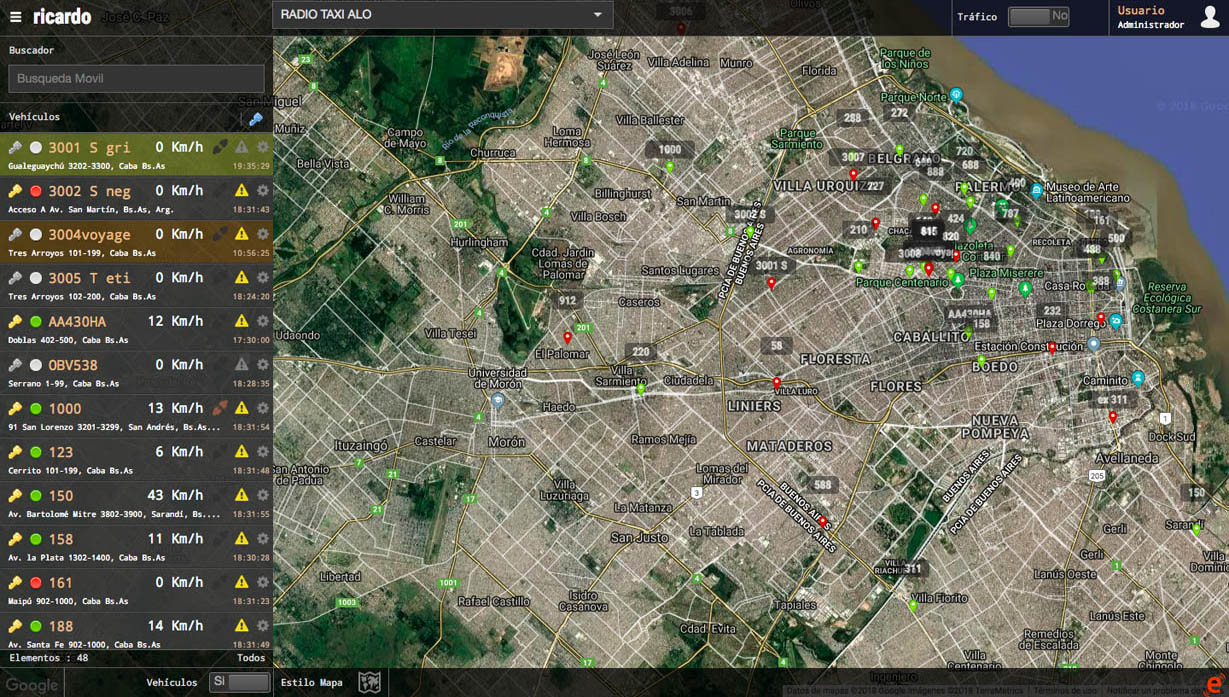Click red status indicator of vehicle 3002

tap(36, 191)
